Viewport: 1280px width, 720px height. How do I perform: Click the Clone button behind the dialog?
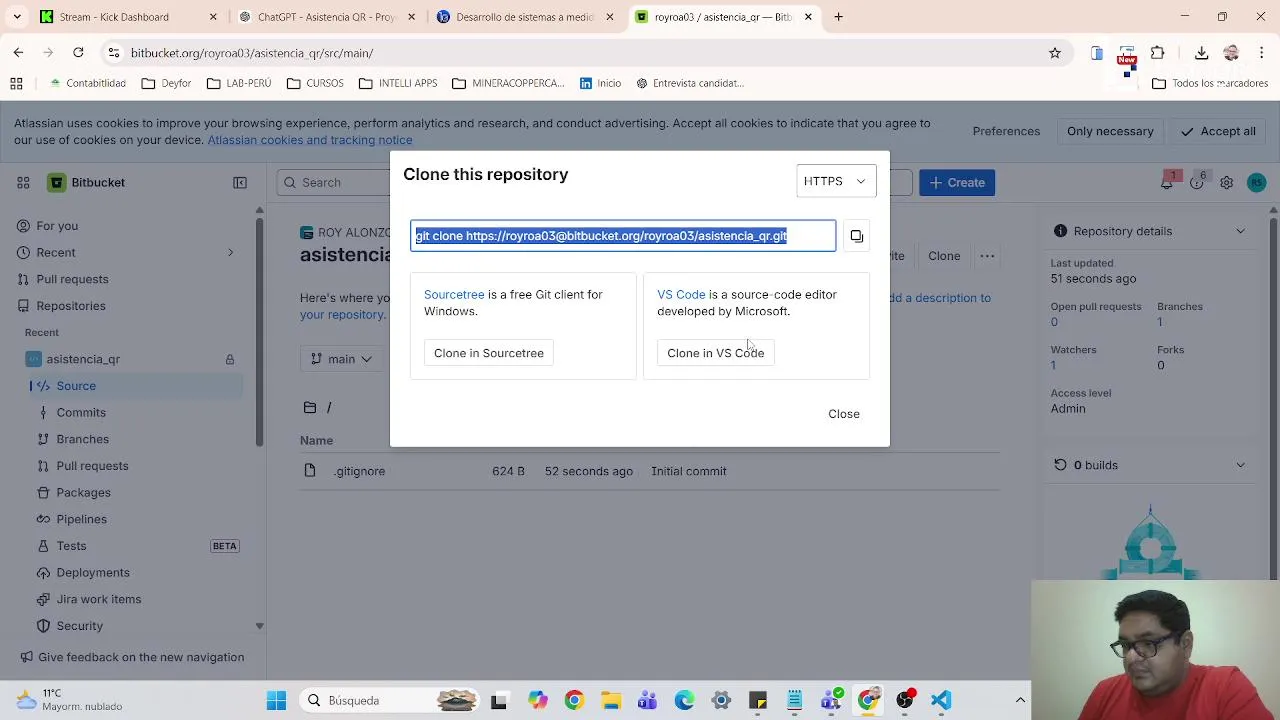coord(944,256)
